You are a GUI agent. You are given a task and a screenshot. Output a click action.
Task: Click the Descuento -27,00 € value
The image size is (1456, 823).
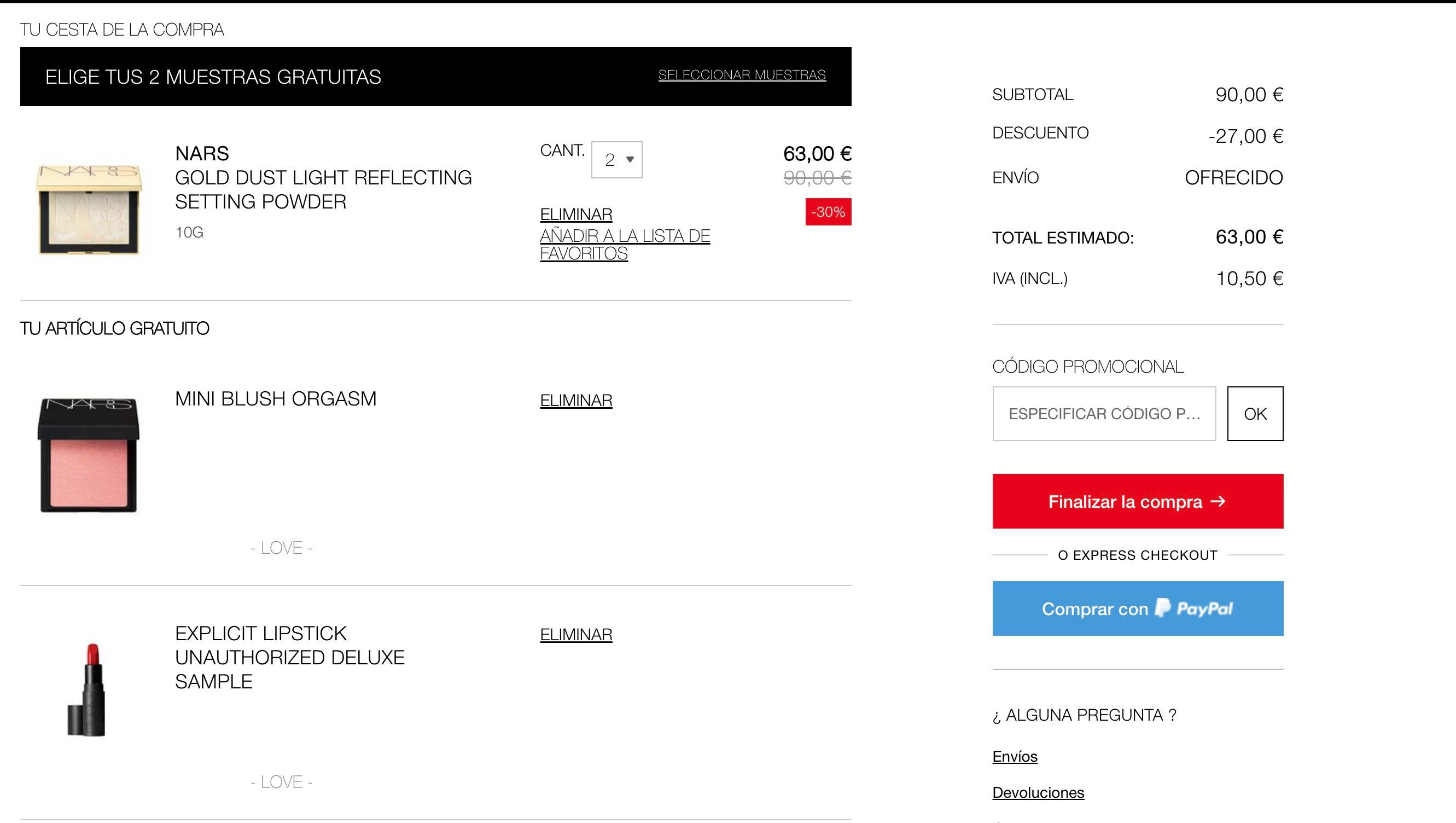click(1246, 136)
